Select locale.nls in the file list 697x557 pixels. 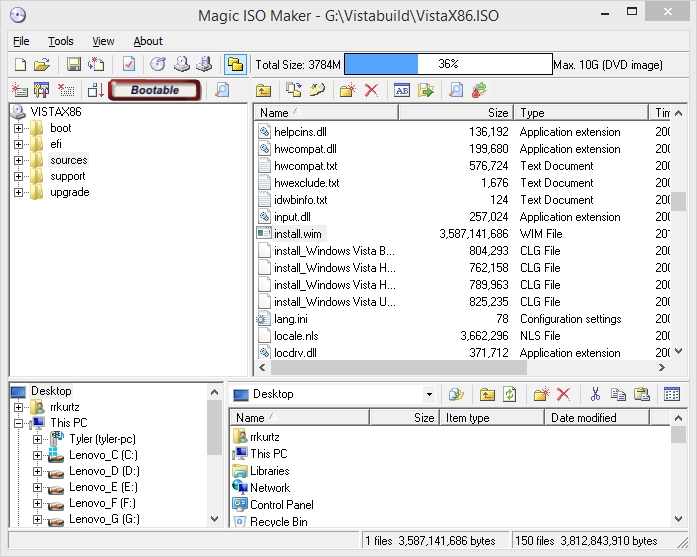pyautogui.click(x=296, y=336)
